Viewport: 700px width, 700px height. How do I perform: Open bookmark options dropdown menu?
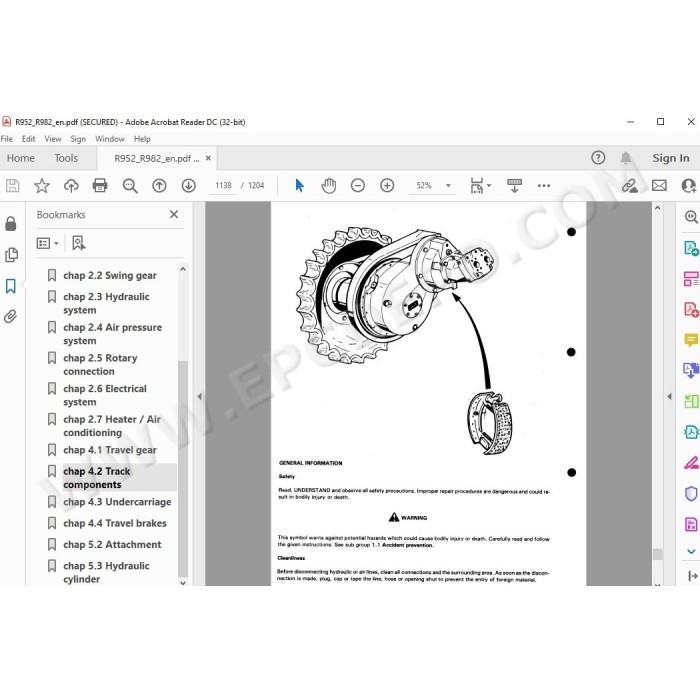pos(47,243)
